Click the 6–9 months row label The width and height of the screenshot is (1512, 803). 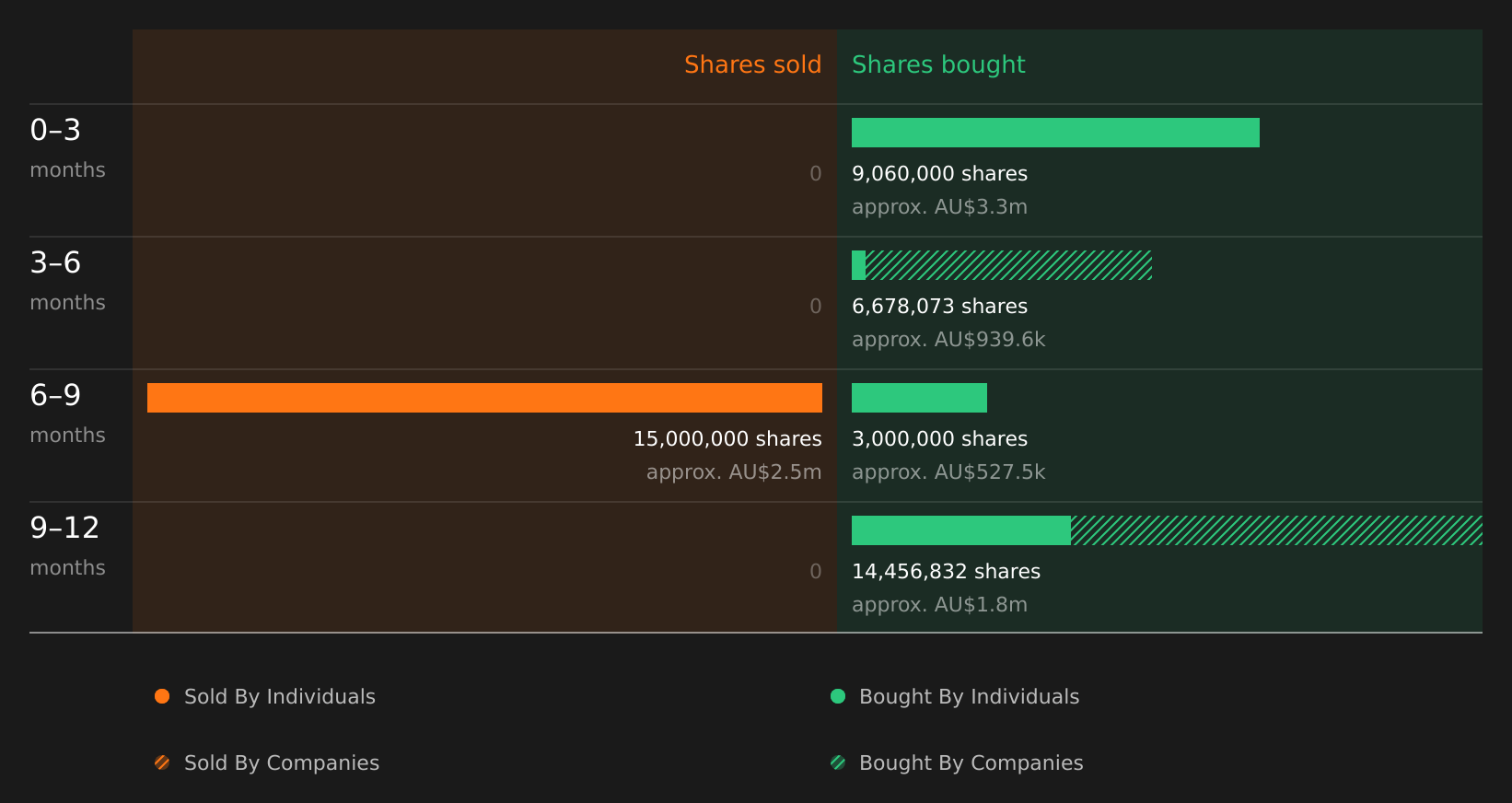point(67,413)
